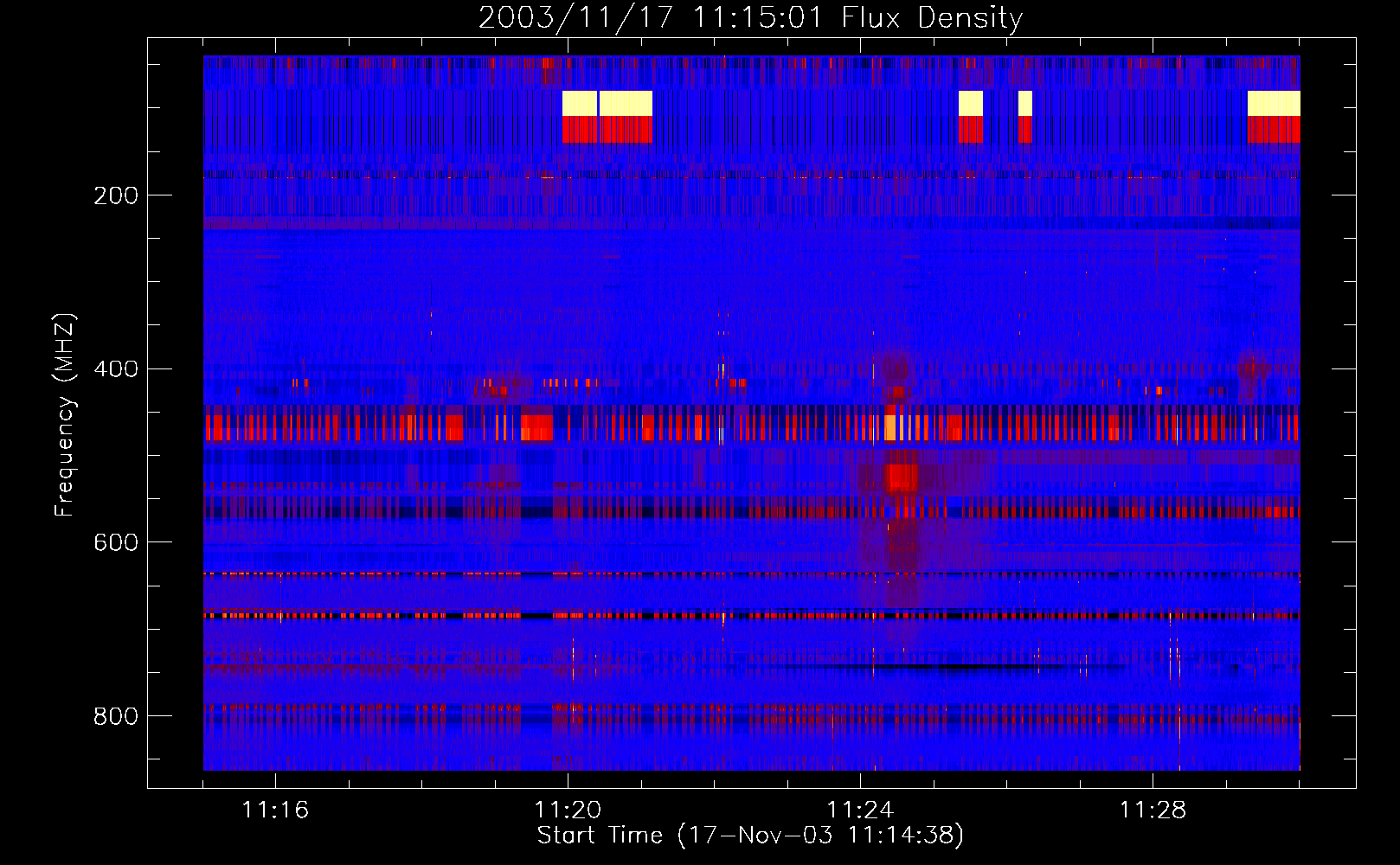Click the 11:28 time tick label

click(1153, 811)
